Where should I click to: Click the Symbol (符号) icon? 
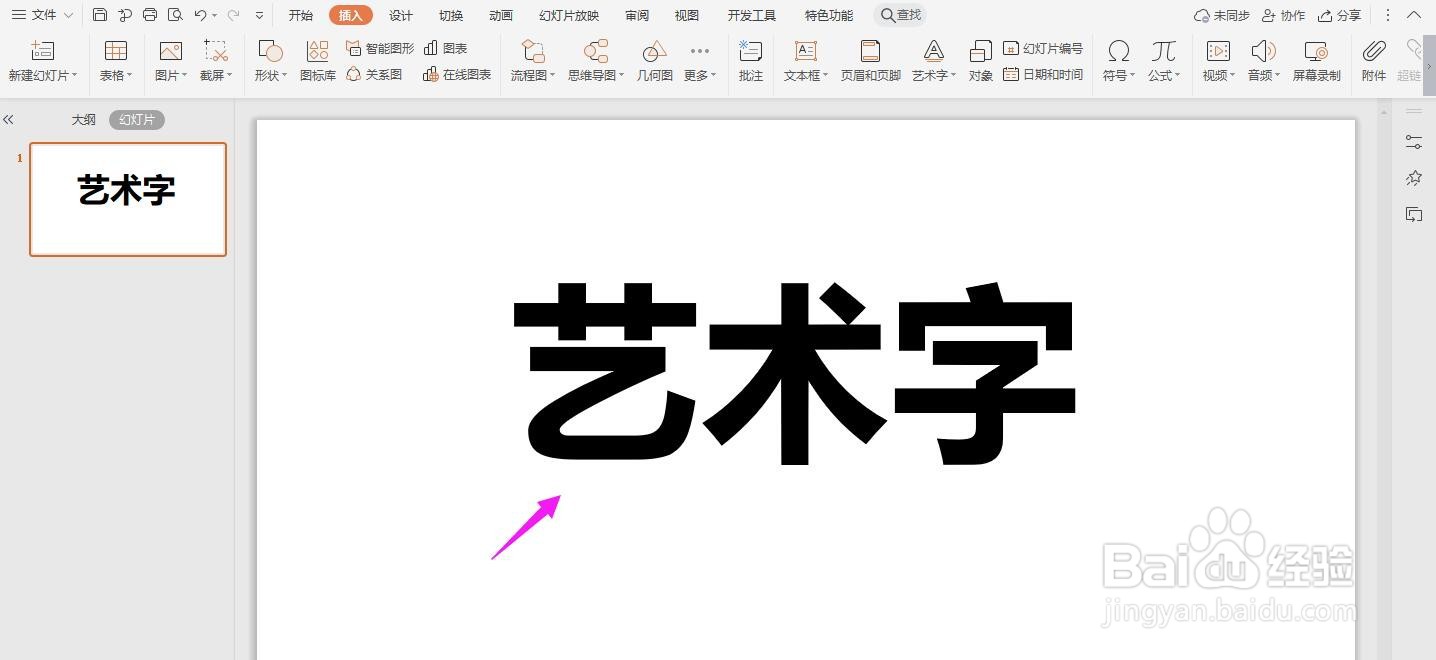(1119, 51)
